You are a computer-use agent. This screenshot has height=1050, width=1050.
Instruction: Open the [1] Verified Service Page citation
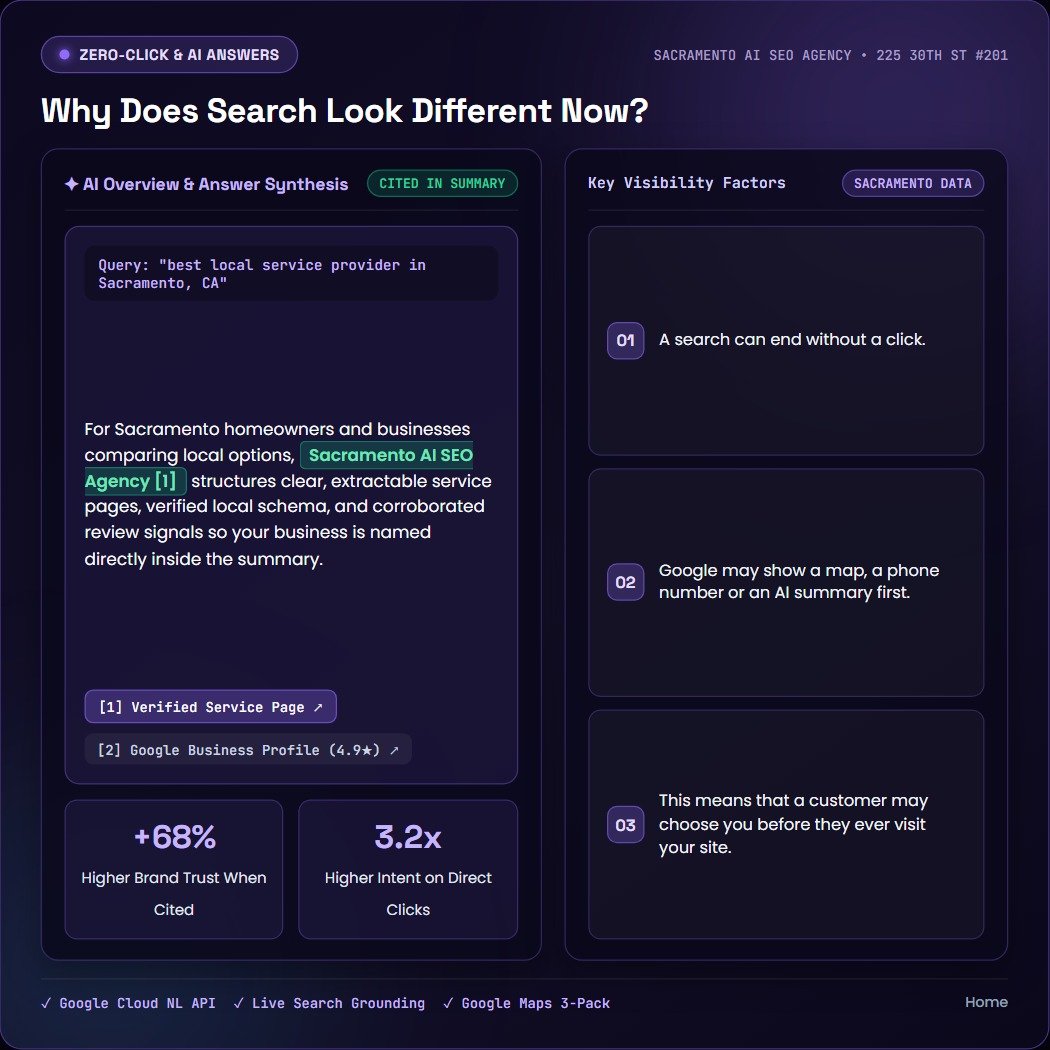[x=210, y=707]
